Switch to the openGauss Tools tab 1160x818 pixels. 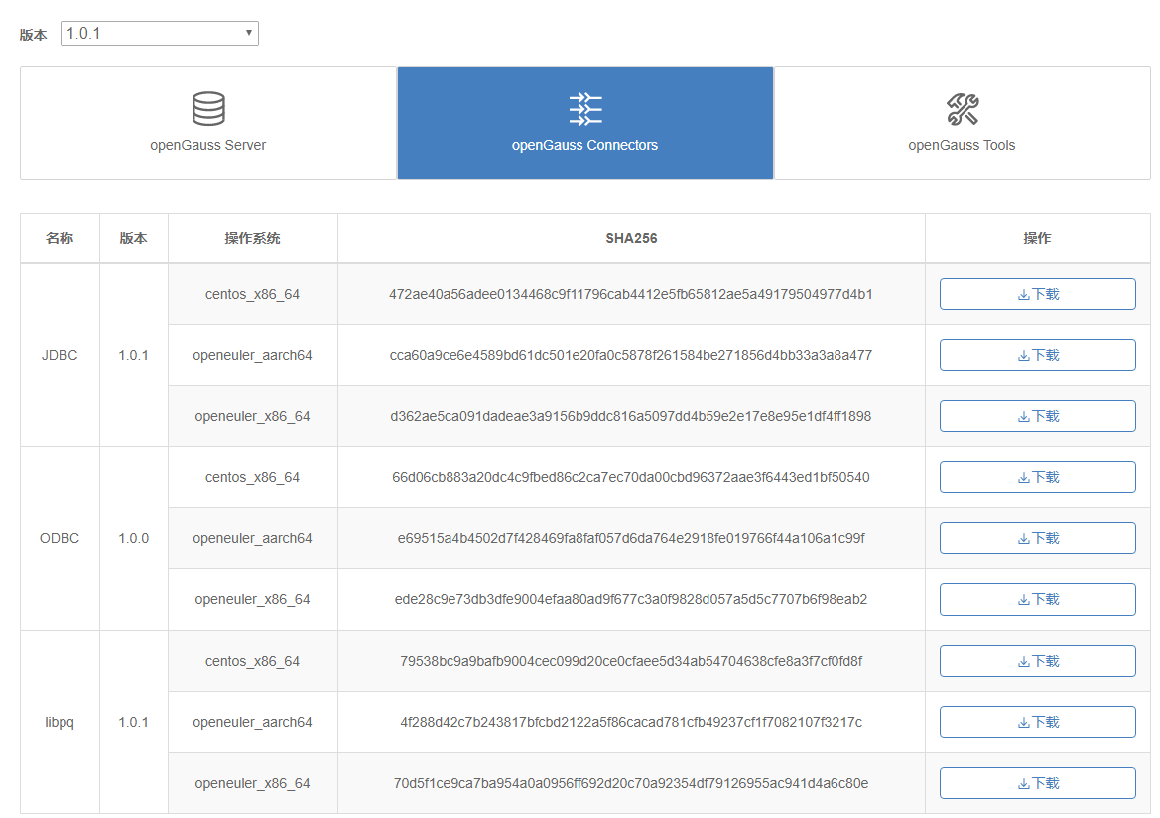coord(961,123)
